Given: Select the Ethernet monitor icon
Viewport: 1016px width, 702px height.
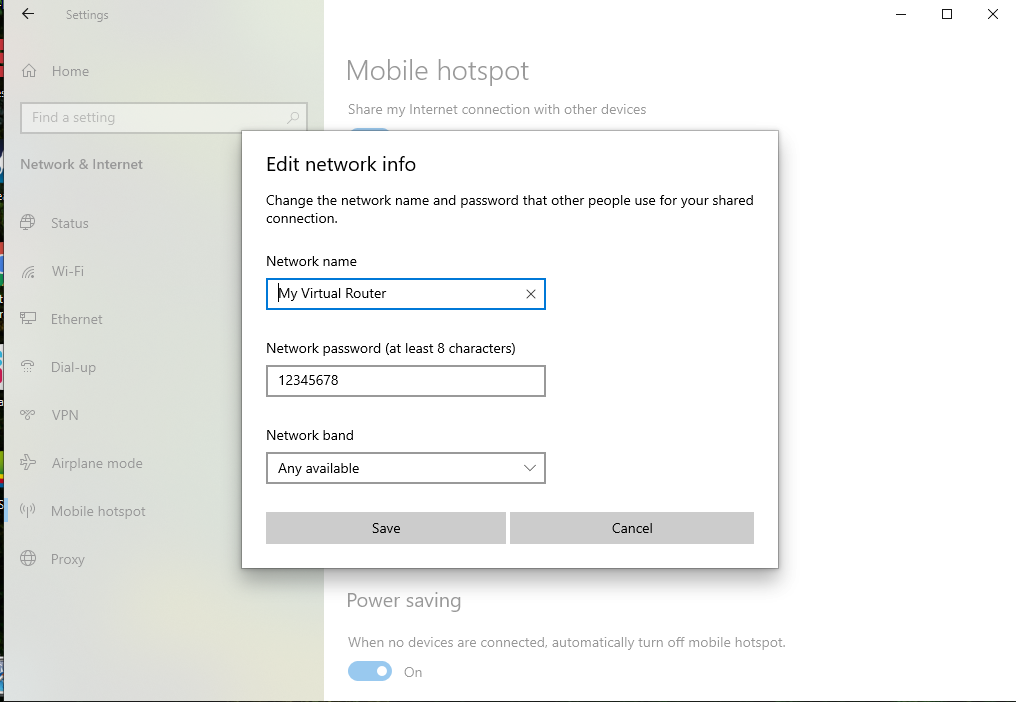Looking at the screenshot, I should [28, 319].
